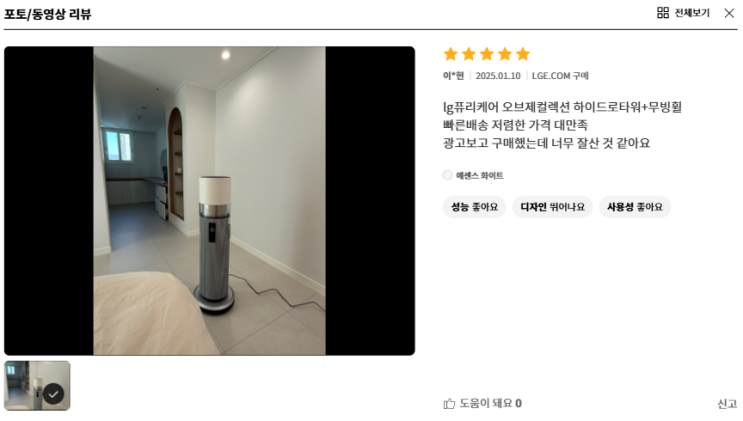
Task: Close the photo review popup
Action: click(729, 13)
